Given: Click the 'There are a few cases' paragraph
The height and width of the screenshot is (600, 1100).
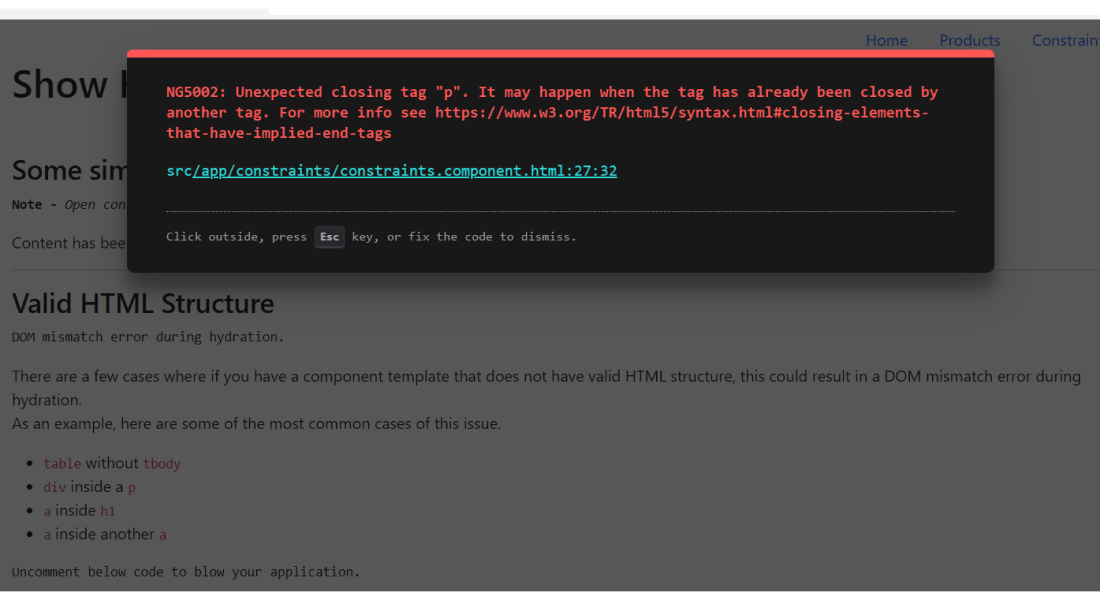Looking at the screenshot, I should (x=546, y=388).
